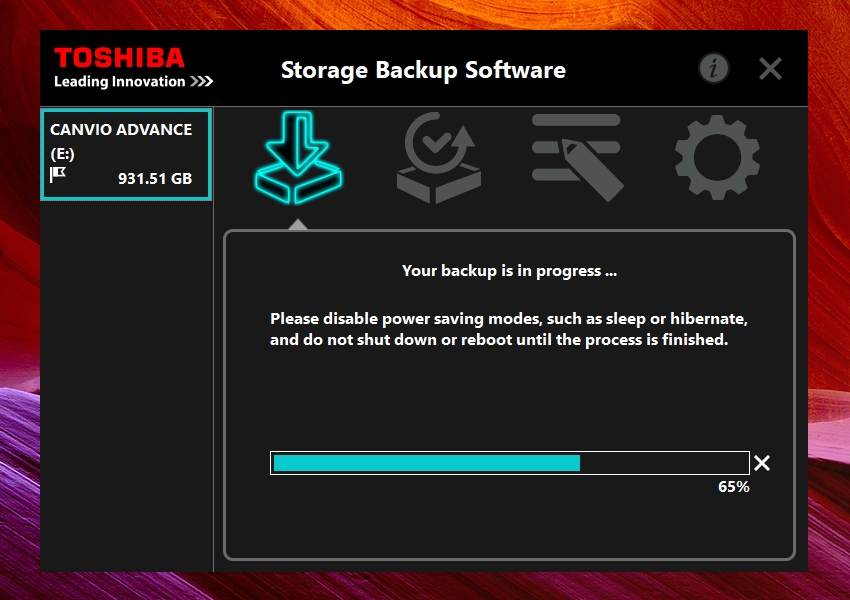This screenshot has height=600, width=850.
Task: Open the Restore tab icon
Action: pyautogui.click(x=439, y=158)
